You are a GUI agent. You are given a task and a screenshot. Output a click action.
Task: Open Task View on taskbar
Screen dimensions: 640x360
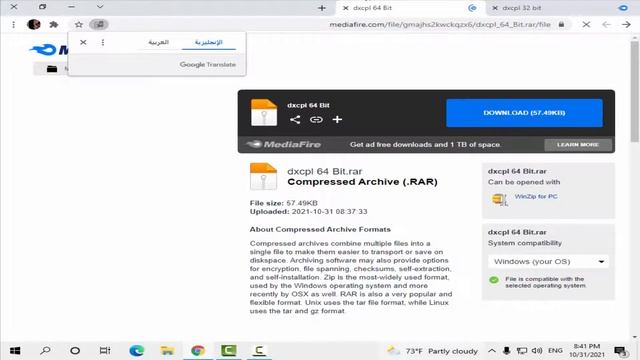click(105, 351)
